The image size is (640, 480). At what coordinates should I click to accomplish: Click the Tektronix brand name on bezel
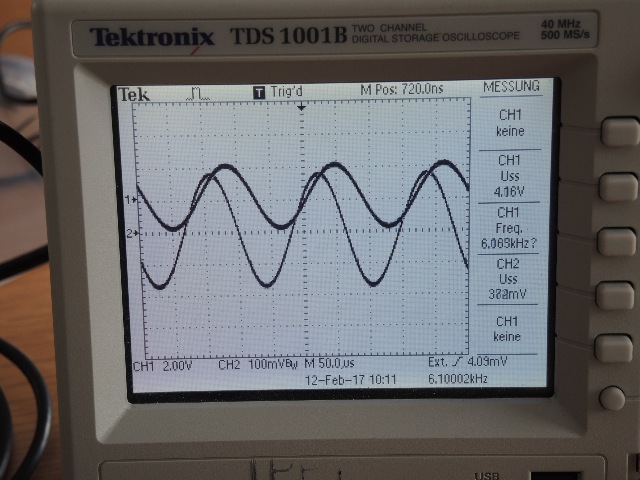point(152,37)
